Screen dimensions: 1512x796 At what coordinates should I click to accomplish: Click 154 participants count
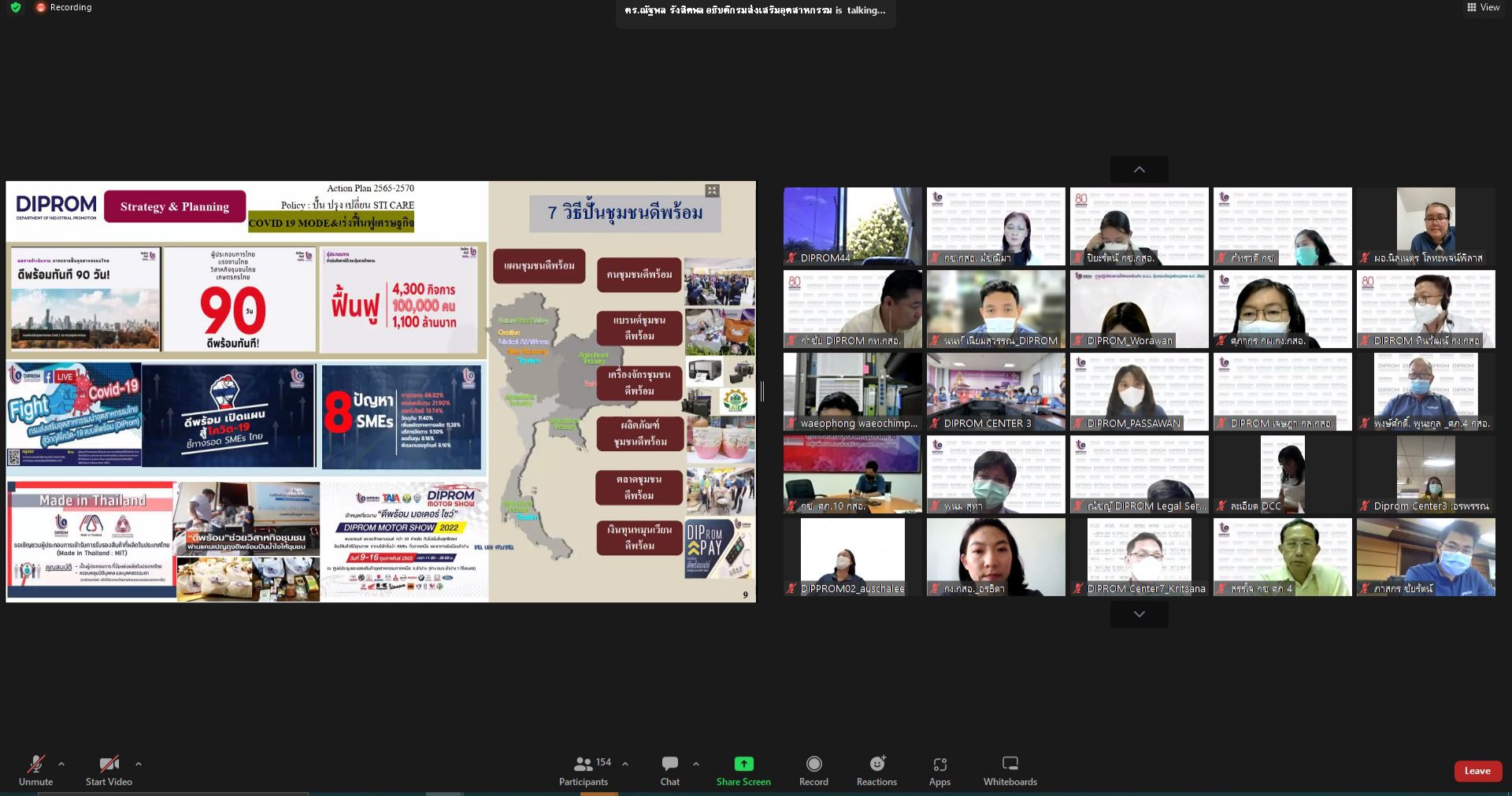tap(603, 761)
